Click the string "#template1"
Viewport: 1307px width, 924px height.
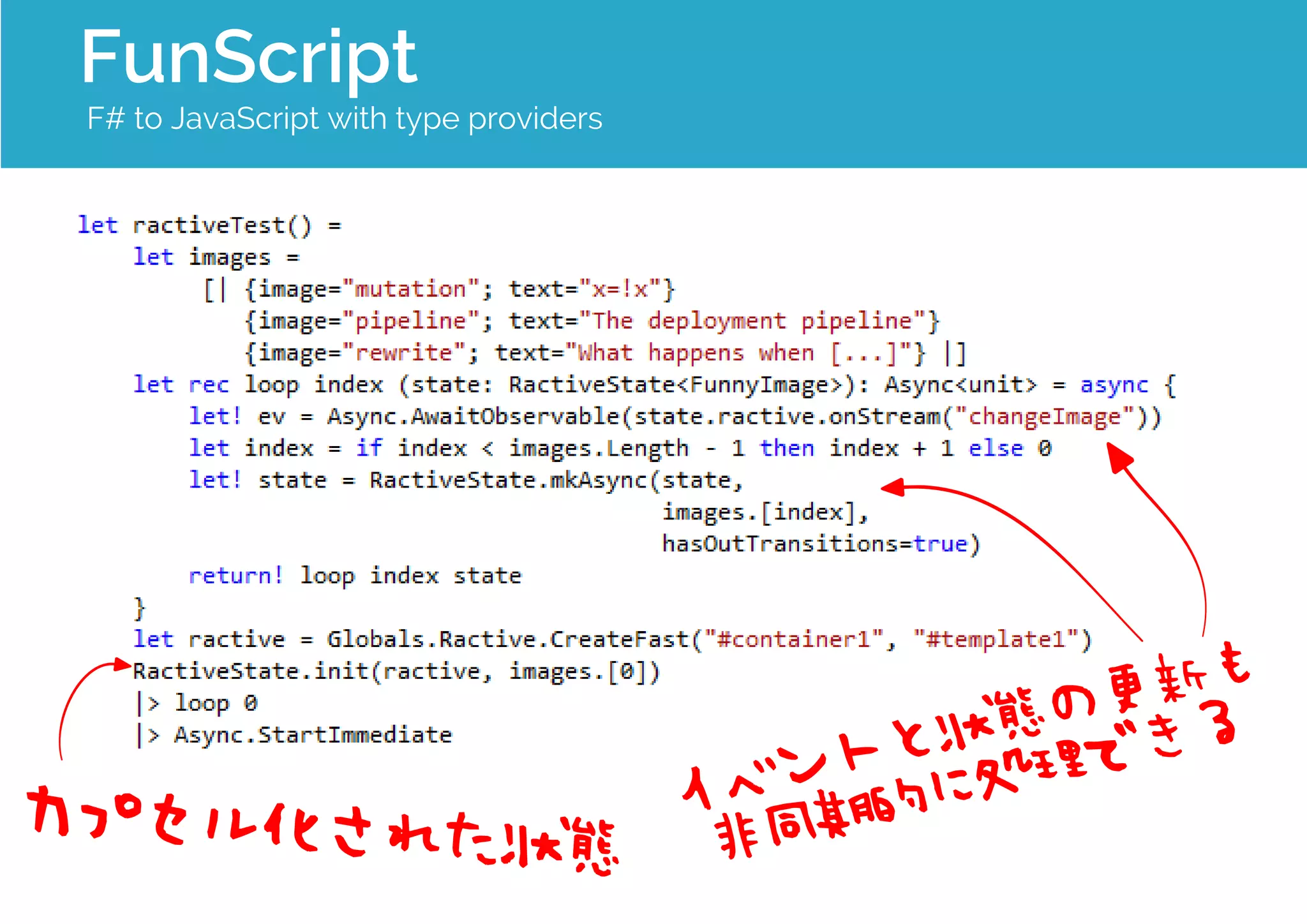pyautogui.click(x=996, y=639)
